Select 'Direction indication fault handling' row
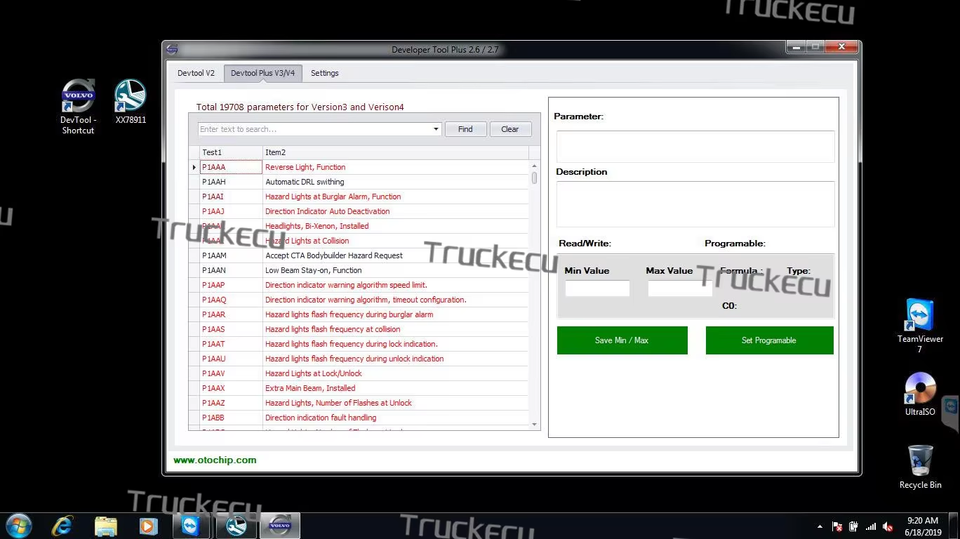Screen dimensions: 960x539 coord(364,417)
